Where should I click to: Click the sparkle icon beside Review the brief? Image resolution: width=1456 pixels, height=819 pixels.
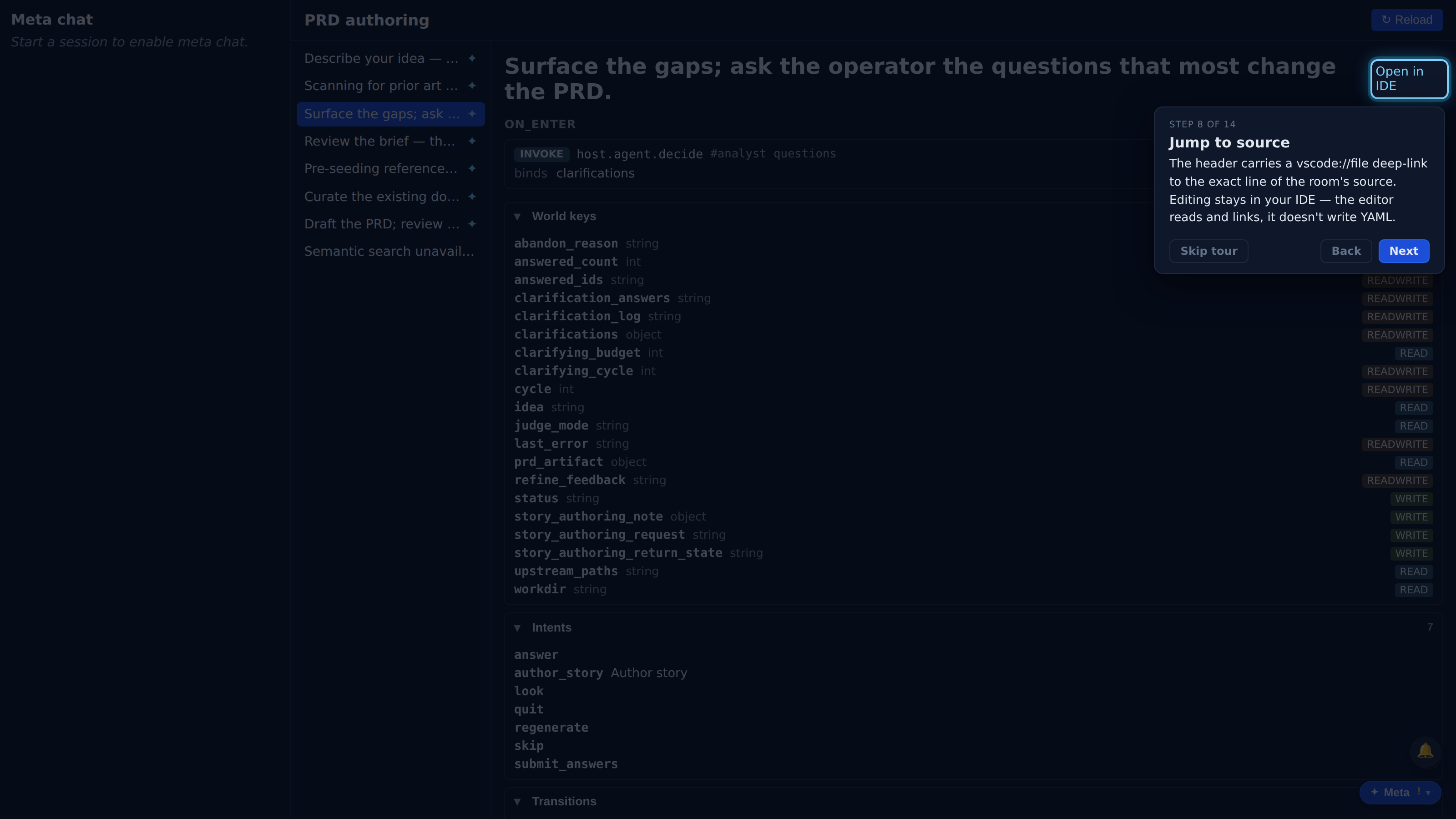click(x=472, y=141)
